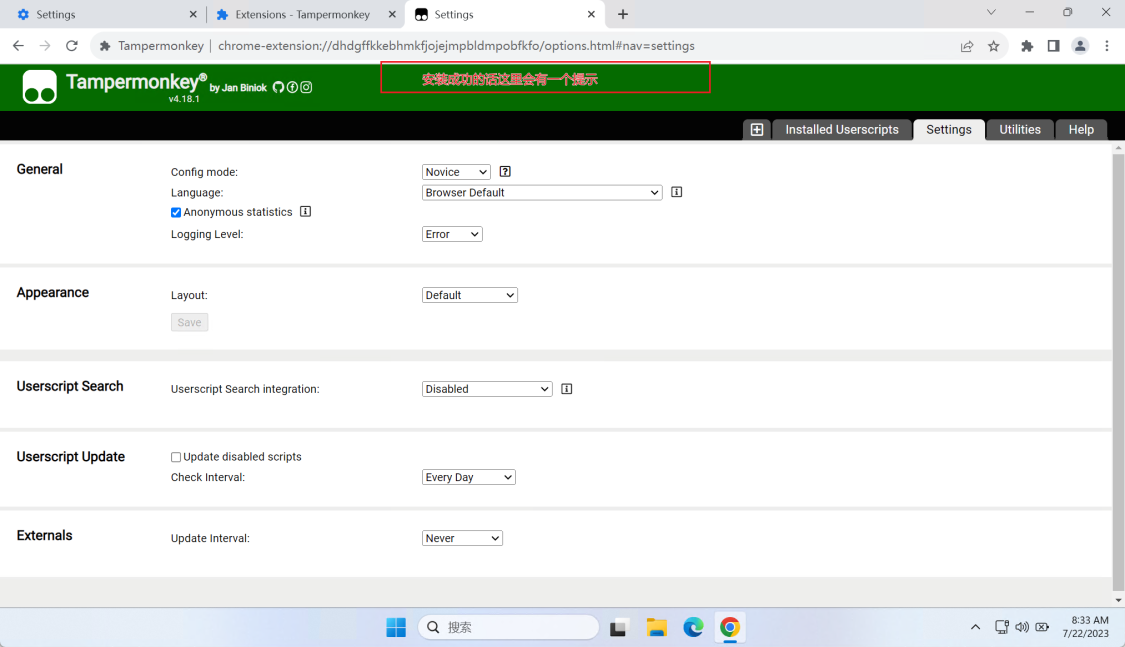Toggle Chrome side panel icon
Screen dimensions: 1125x647
[1053, 46]
